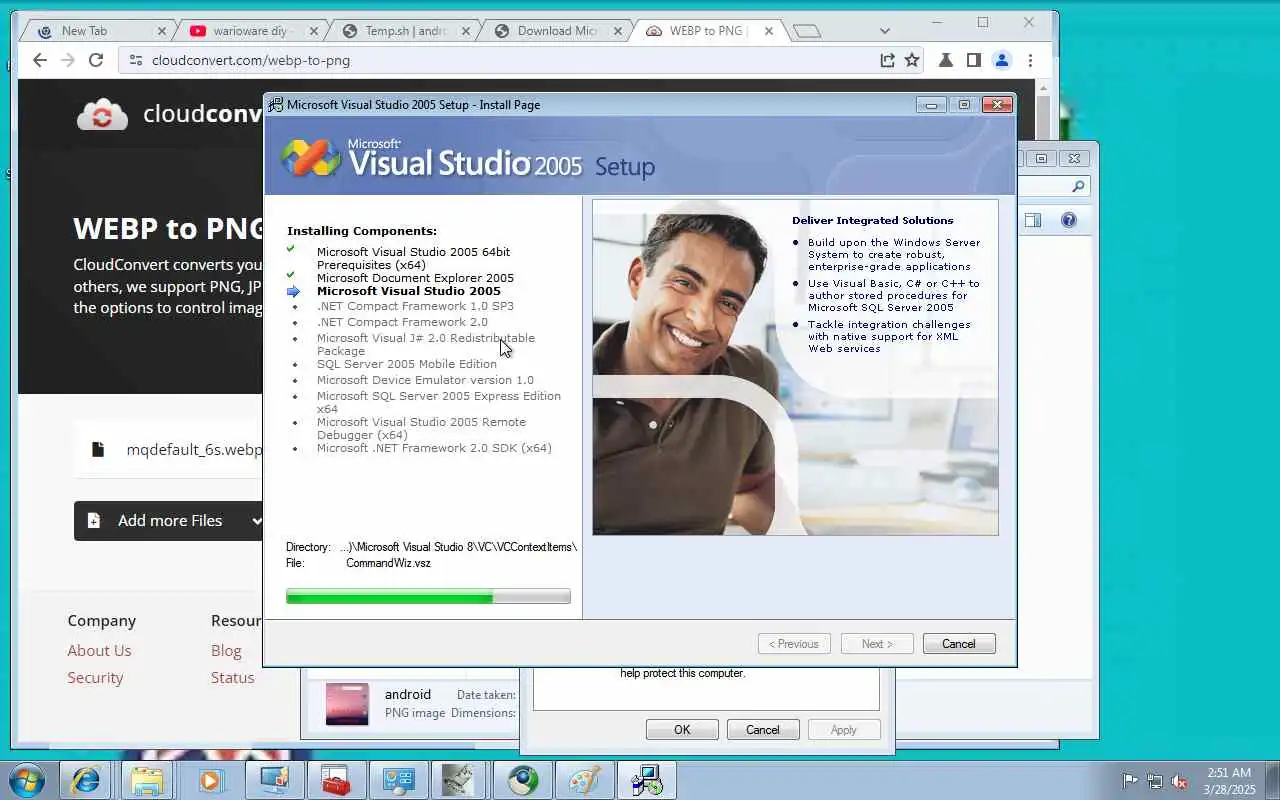
Task: Reload the cloudconvert page
Action: pyautogui.click(x=96, y=60)
